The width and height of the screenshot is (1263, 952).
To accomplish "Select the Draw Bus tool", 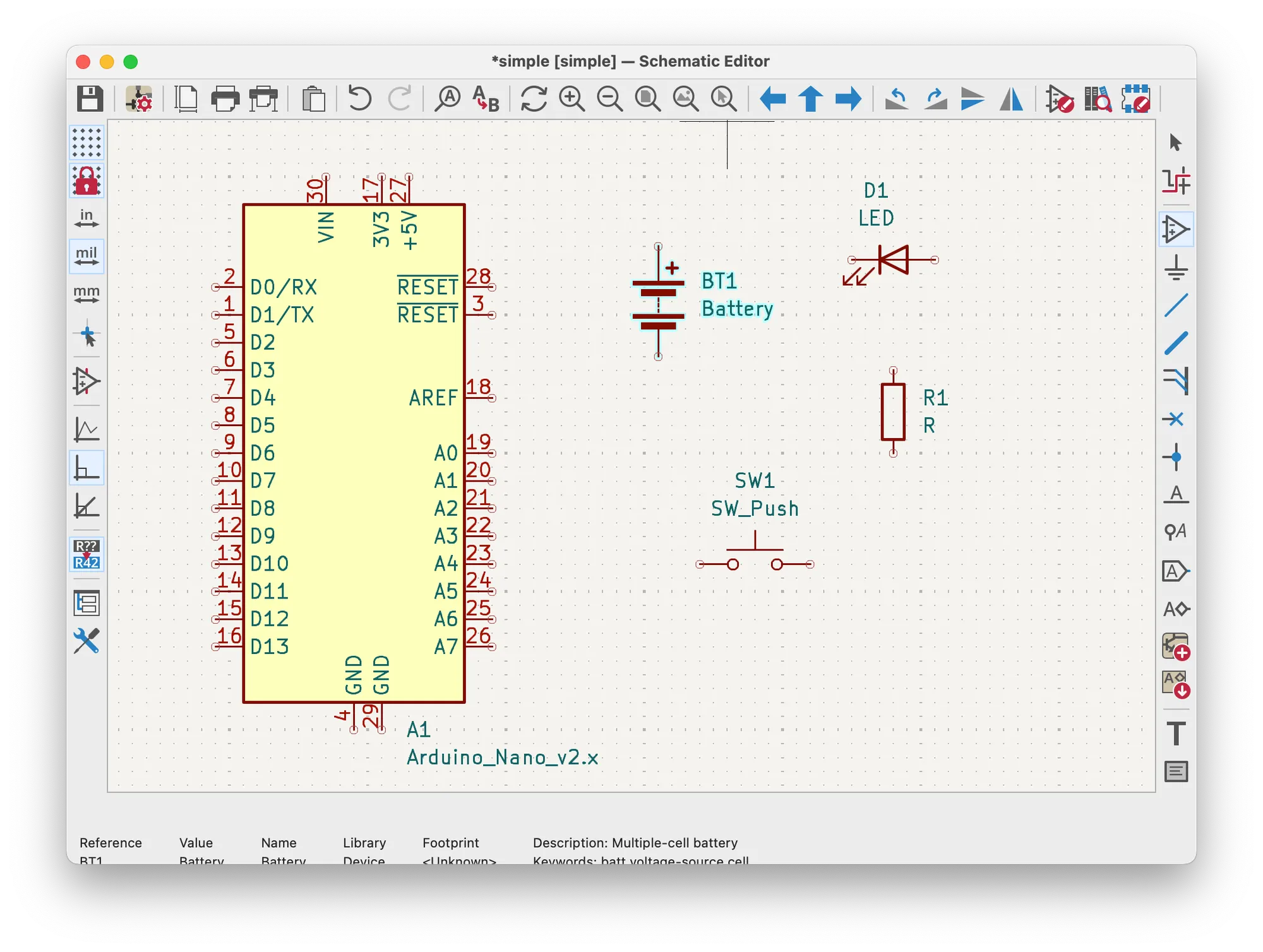I will 1176,343.
